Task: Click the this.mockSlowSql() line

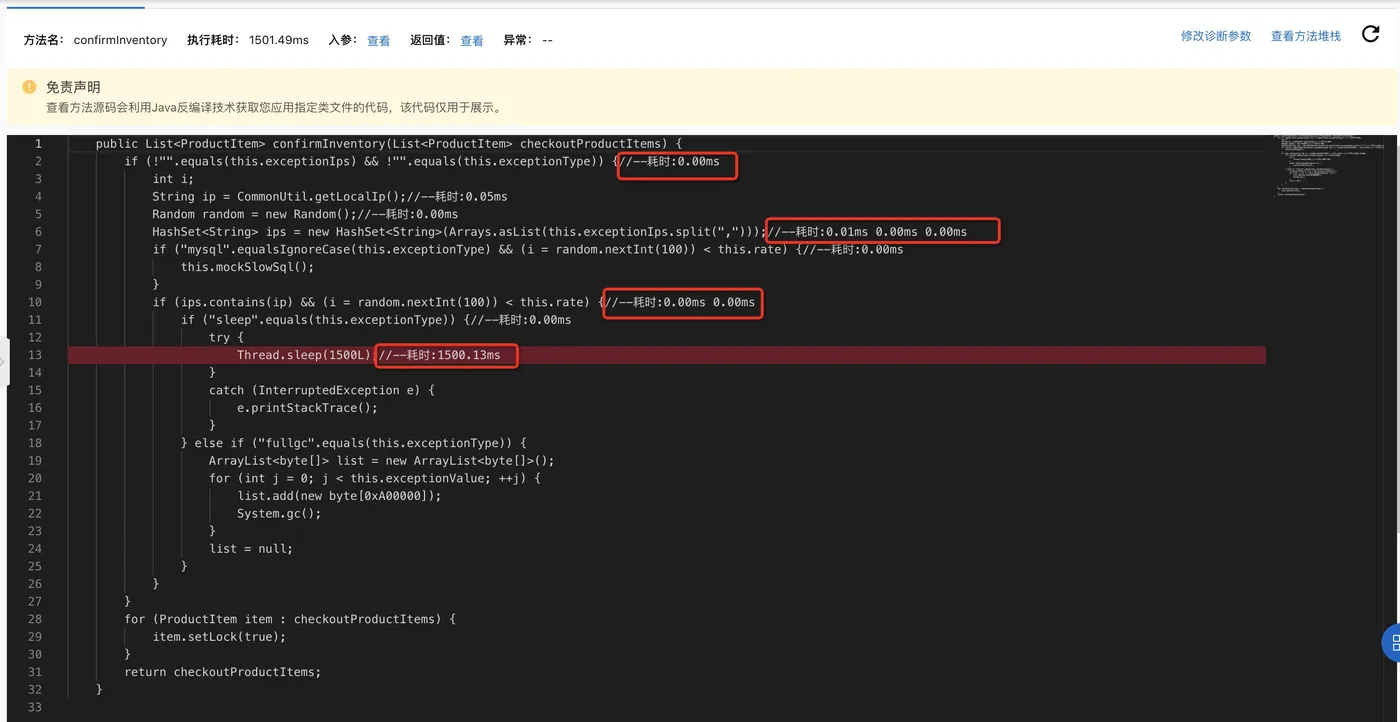Action: click(x=247, y=267)
